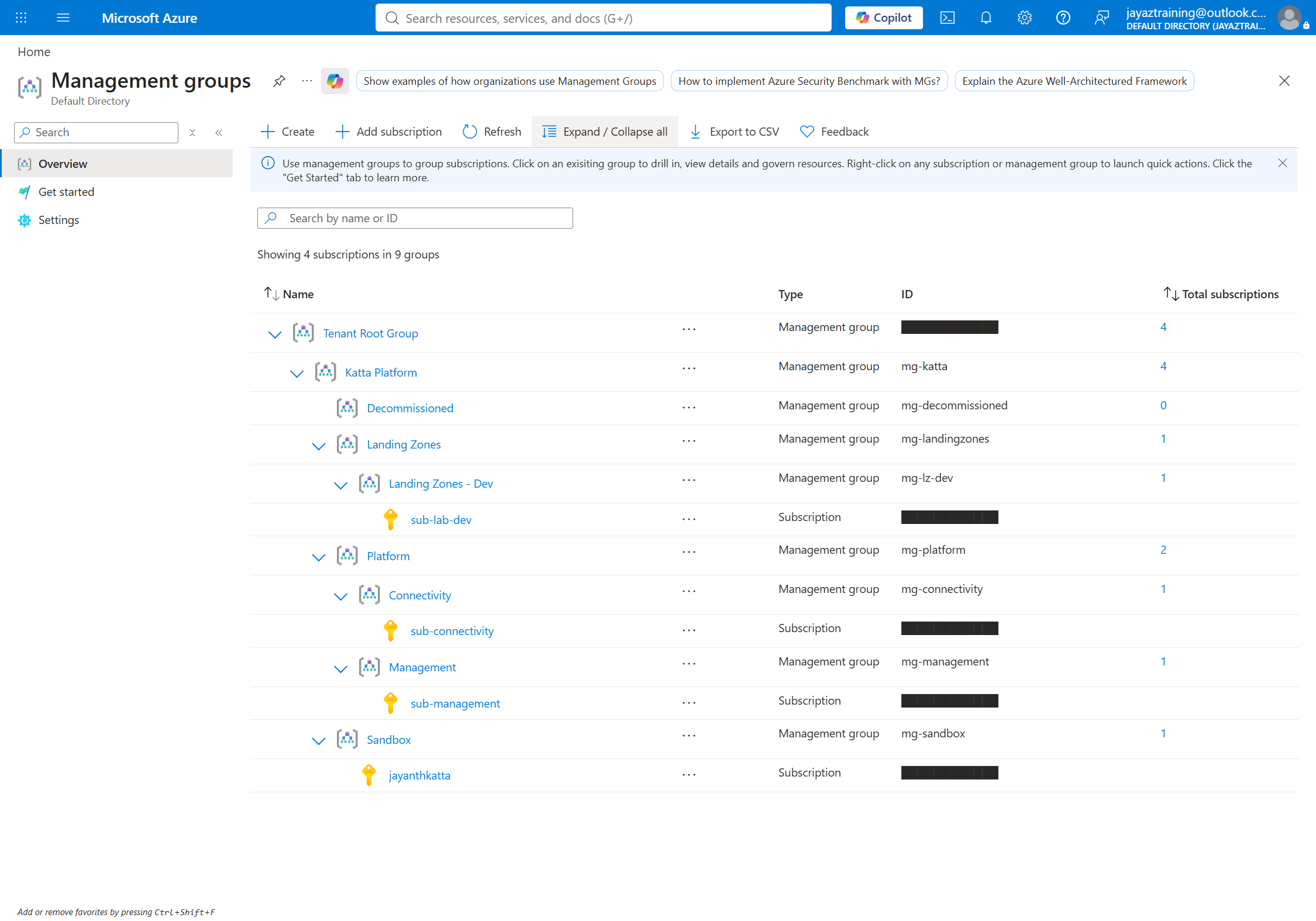Open the feedback person icon in header
This screenshot has height=921, width=1316.
tap(1101, 18)
